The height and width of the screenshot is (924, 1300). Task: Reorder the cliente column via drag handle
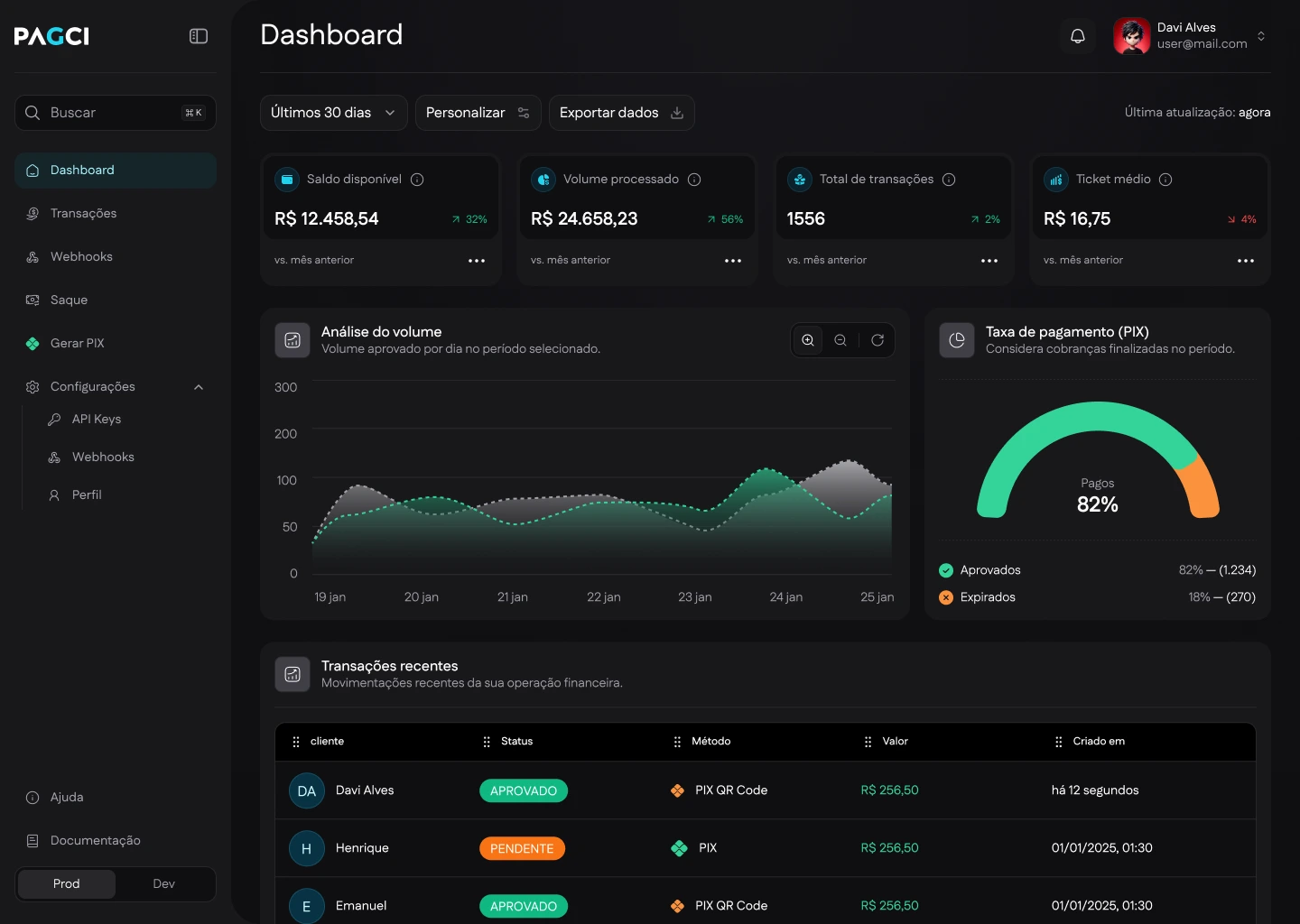(296, 742)
